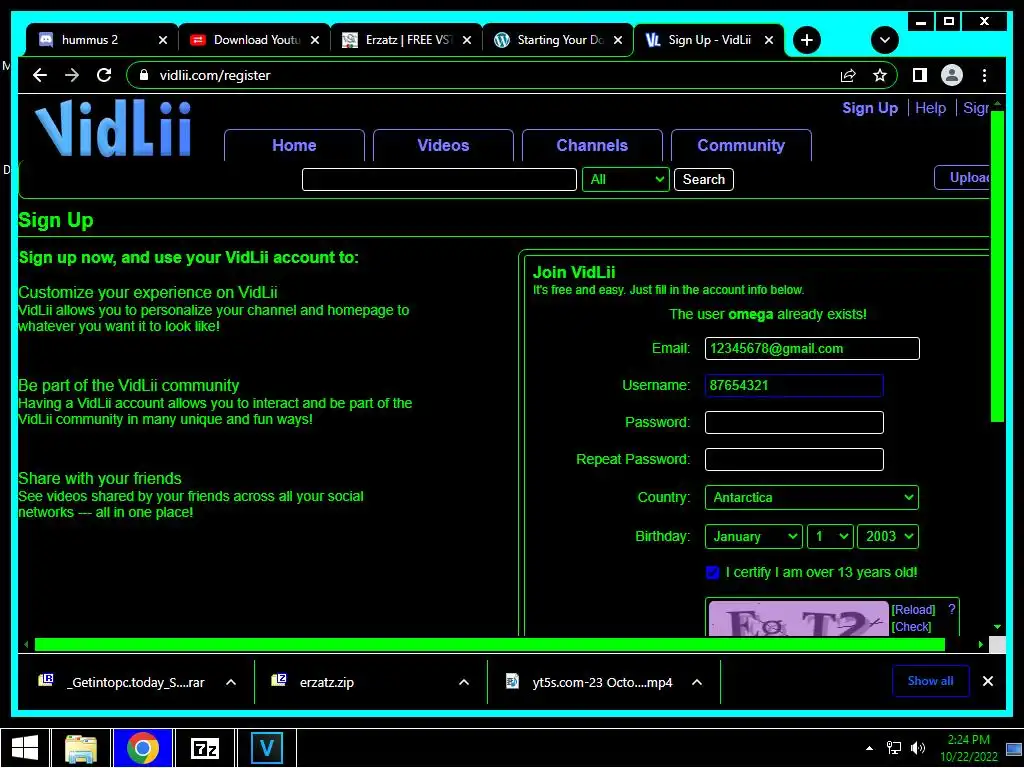Reload the vidlii.com page
Viewport: 1024px width, 768px height.
click(x=104, y=75)
